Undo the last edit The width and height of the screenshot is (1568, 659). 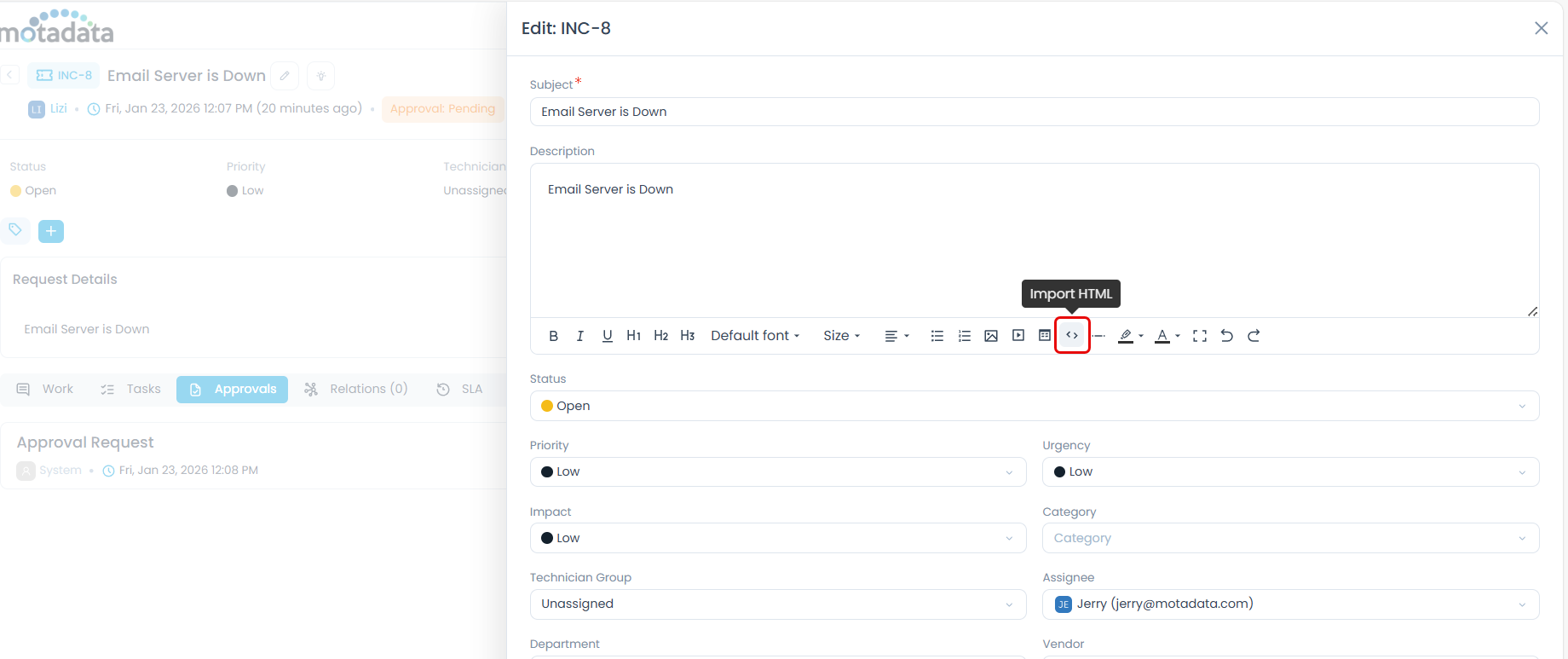[1227, 336]
